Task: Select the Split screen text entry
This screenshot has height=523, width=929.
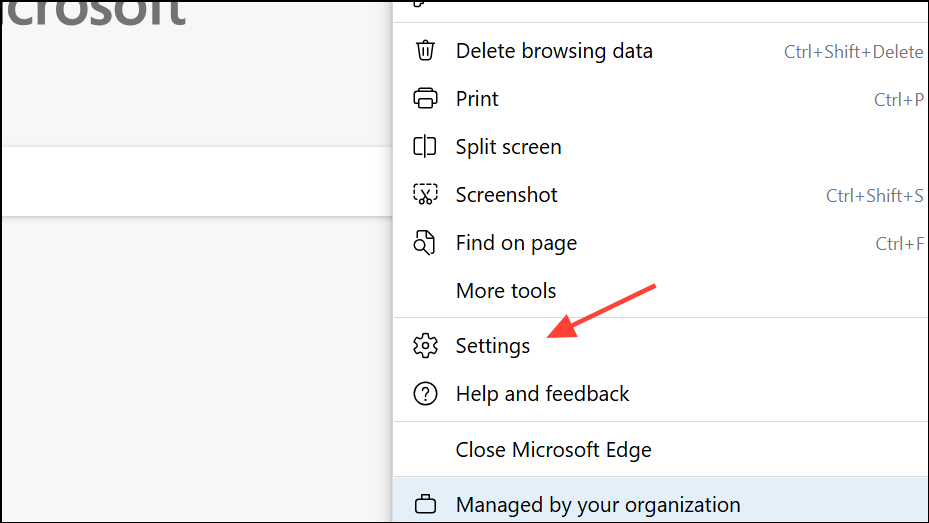Action: [508, 147]
